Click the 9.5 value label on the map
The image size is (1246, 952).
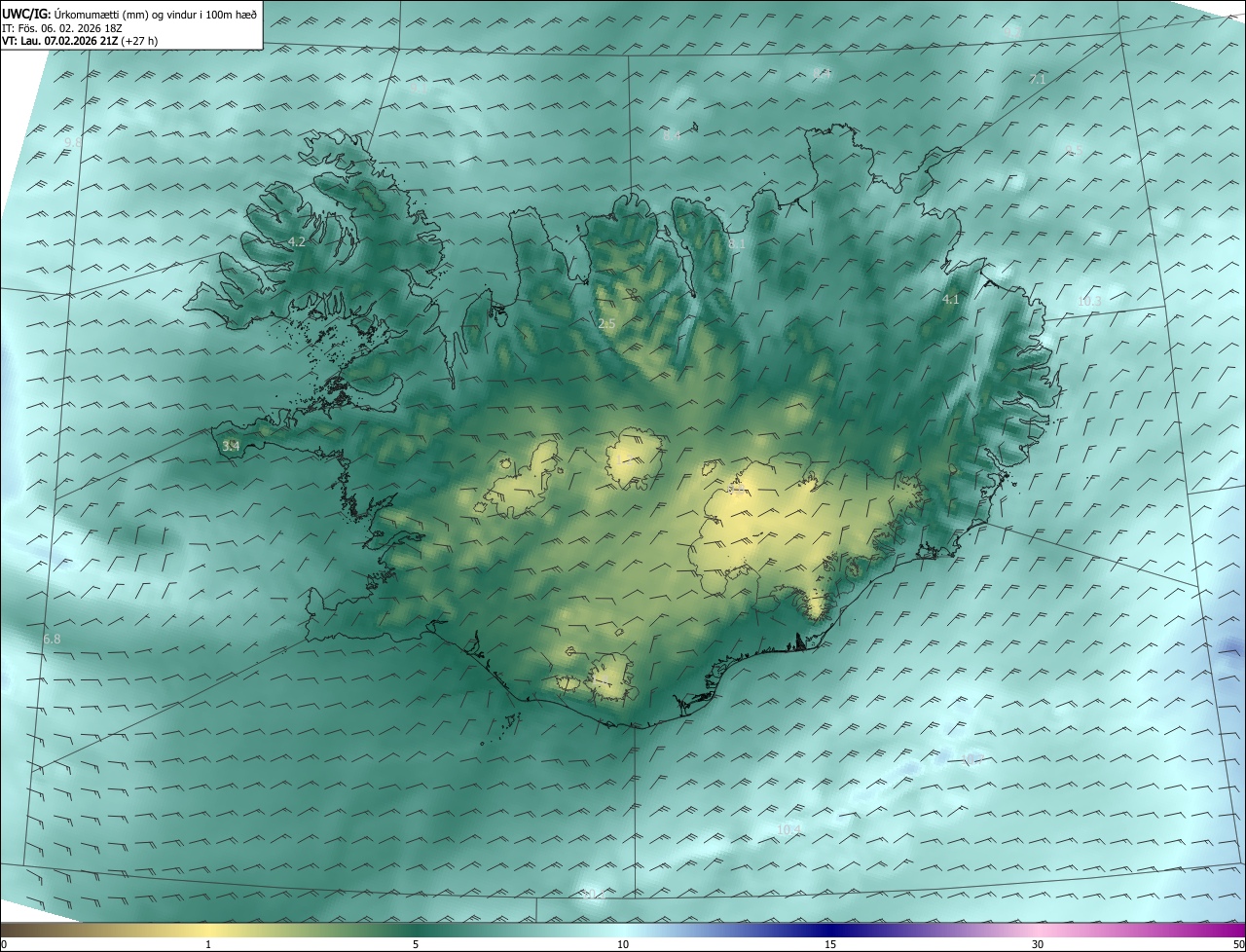click(1074, 150)
